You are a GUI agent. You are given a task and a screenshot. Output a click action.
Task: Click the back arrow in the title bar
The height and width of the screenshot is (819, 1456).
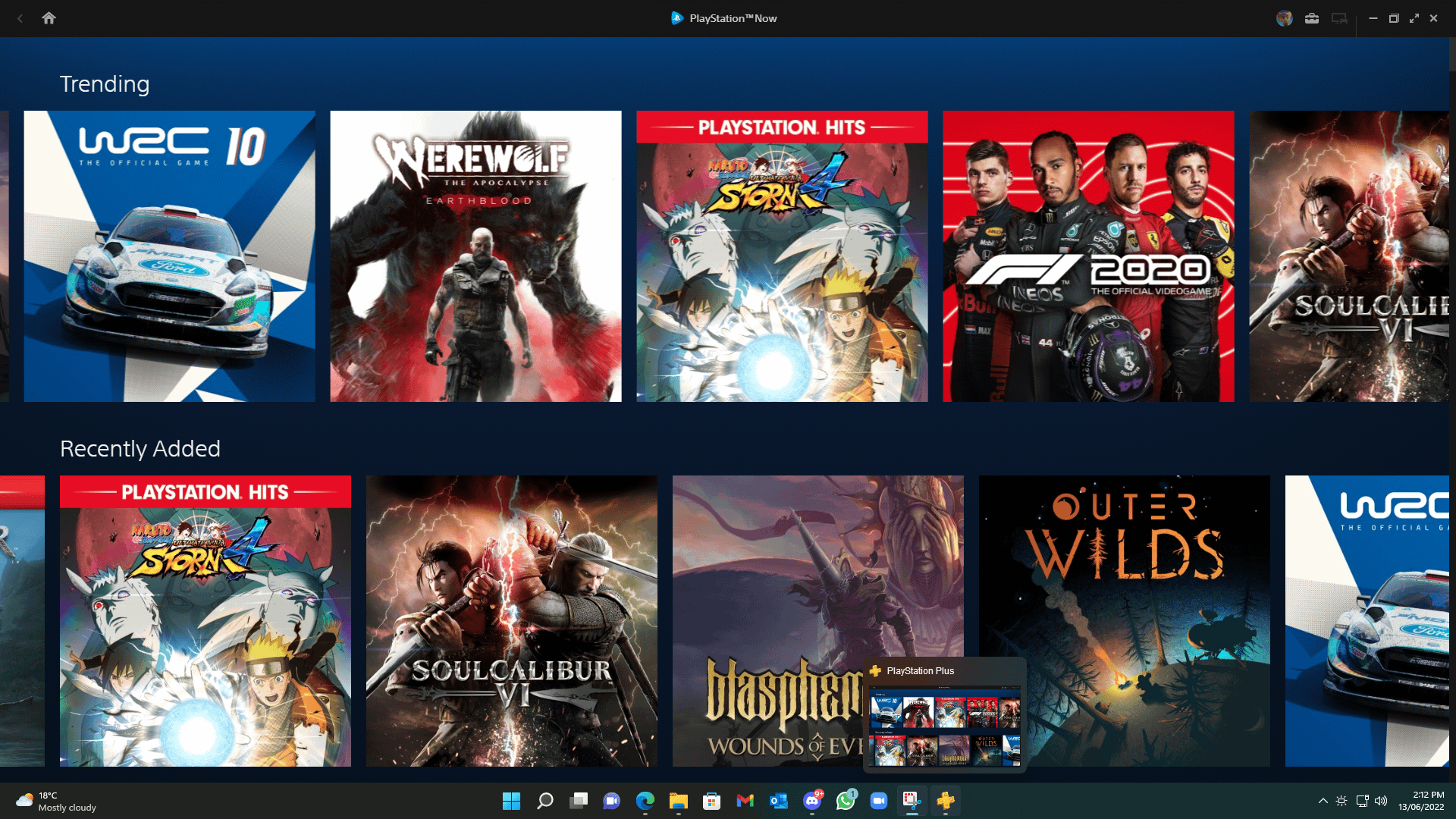point(20,18)
